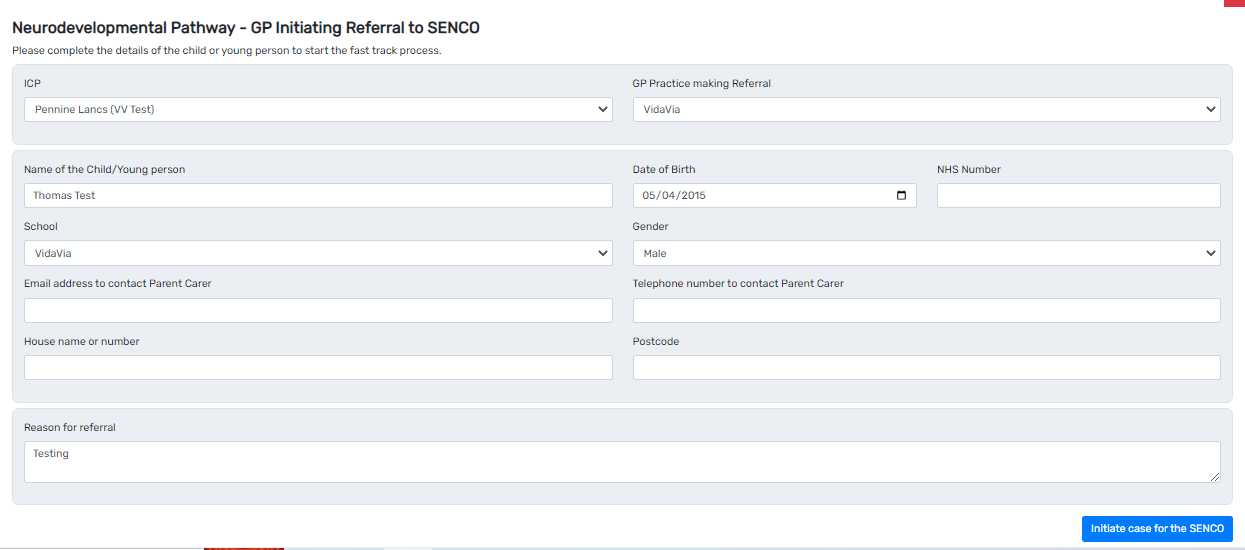
Task: Click the 'ICP' label
Action: [32, 83]
